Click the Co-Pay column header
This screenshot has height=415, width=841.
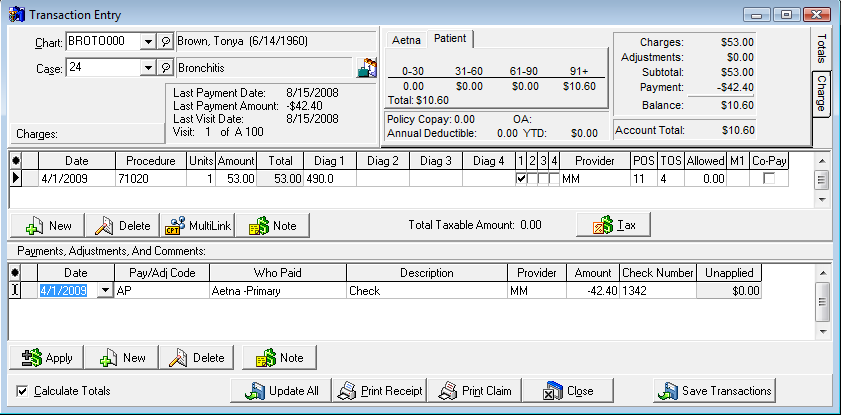(x=769, y=161)
